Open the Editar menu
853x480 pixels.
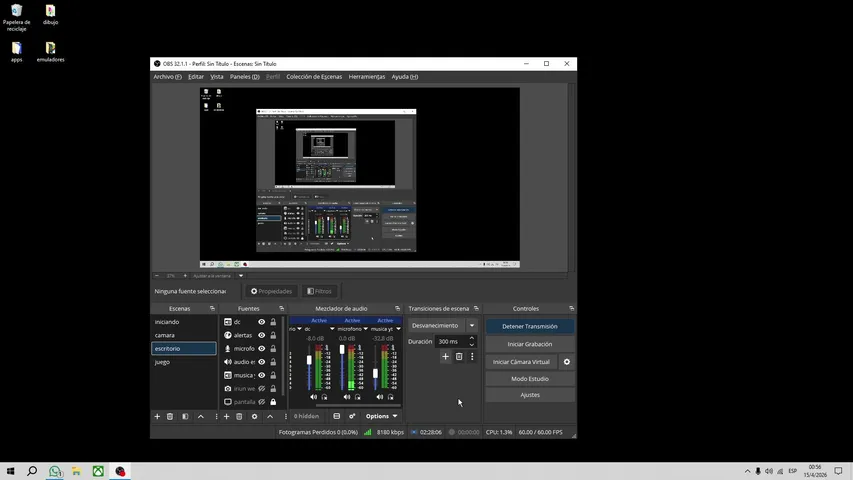click(x=196, y=77)
